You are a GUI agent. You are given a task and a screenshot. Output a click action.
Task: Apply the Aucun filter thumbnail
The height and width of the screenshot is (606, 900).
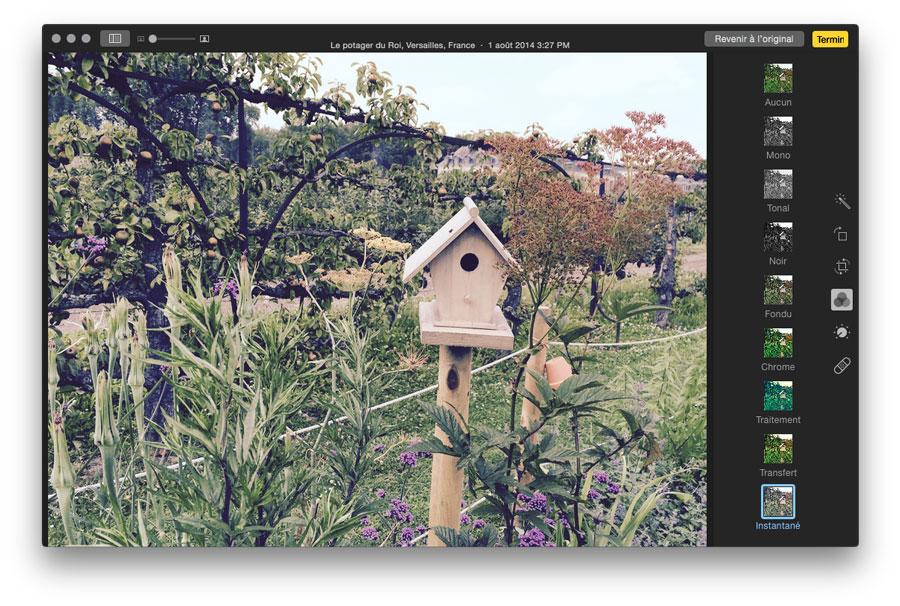[x=778, y=78]
